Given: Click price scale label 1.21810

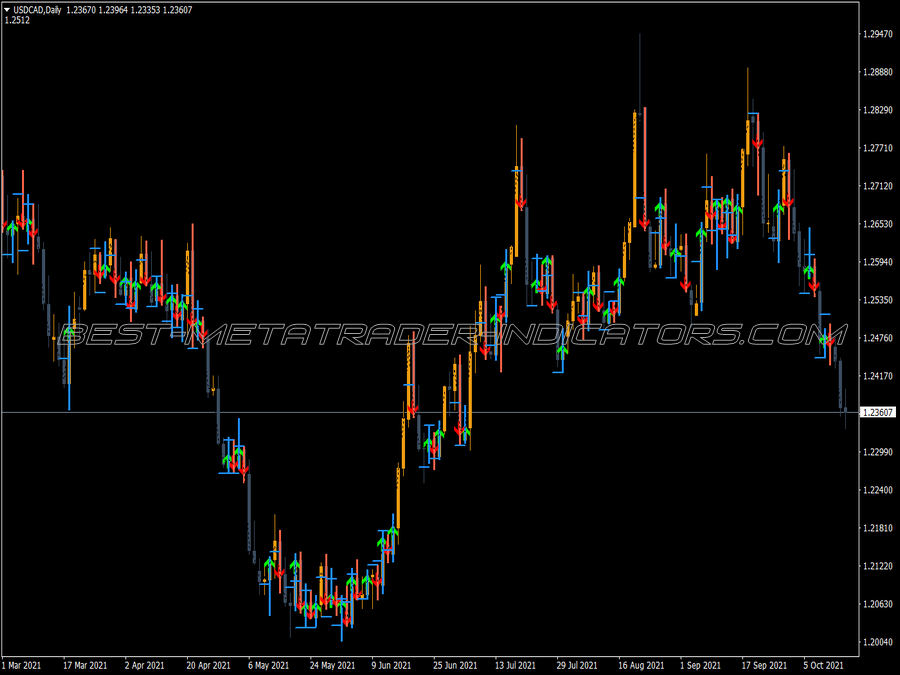Looking at the screenshot, I should (x=878, y=528).
